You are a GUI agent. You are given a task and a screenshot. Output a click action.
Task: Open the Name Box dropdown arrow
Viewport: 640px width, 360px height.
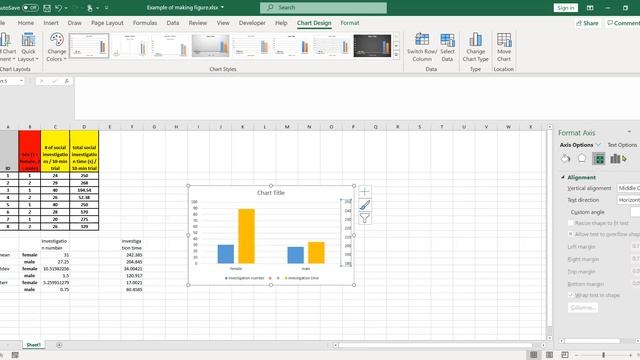[21, 81]
